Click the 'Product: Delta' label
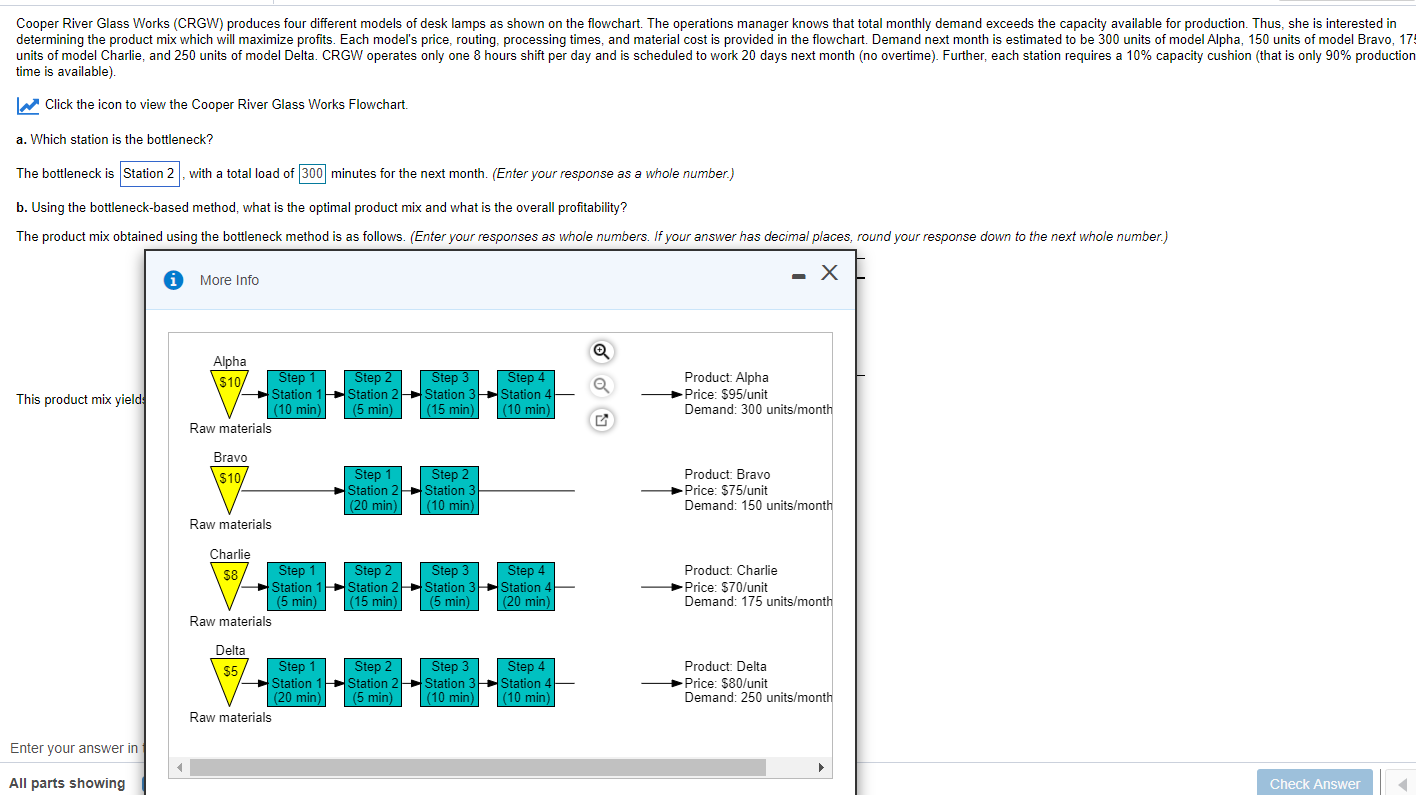1416x795 pixels. point(725,667)
